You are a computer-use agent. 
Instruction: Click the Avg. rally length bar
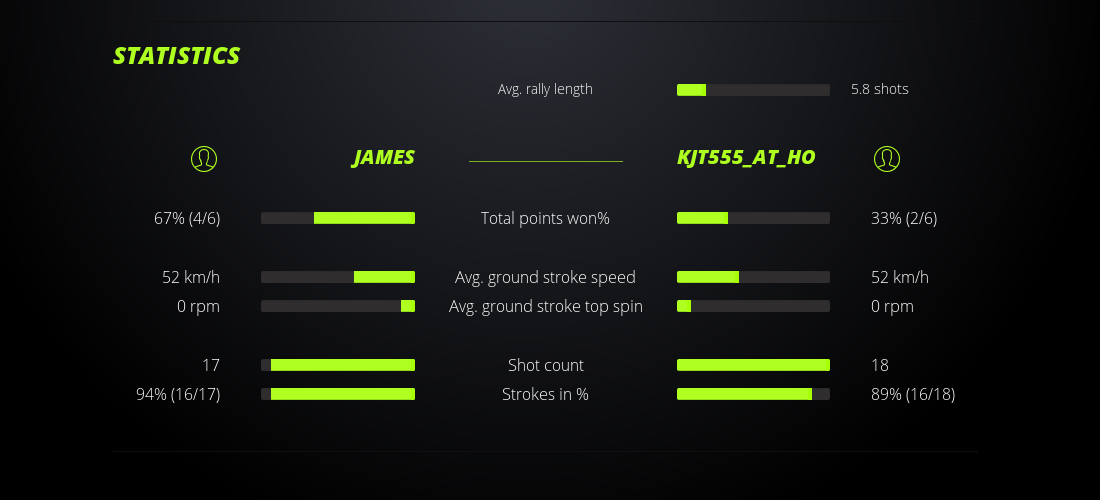click(x=753, y=90)
